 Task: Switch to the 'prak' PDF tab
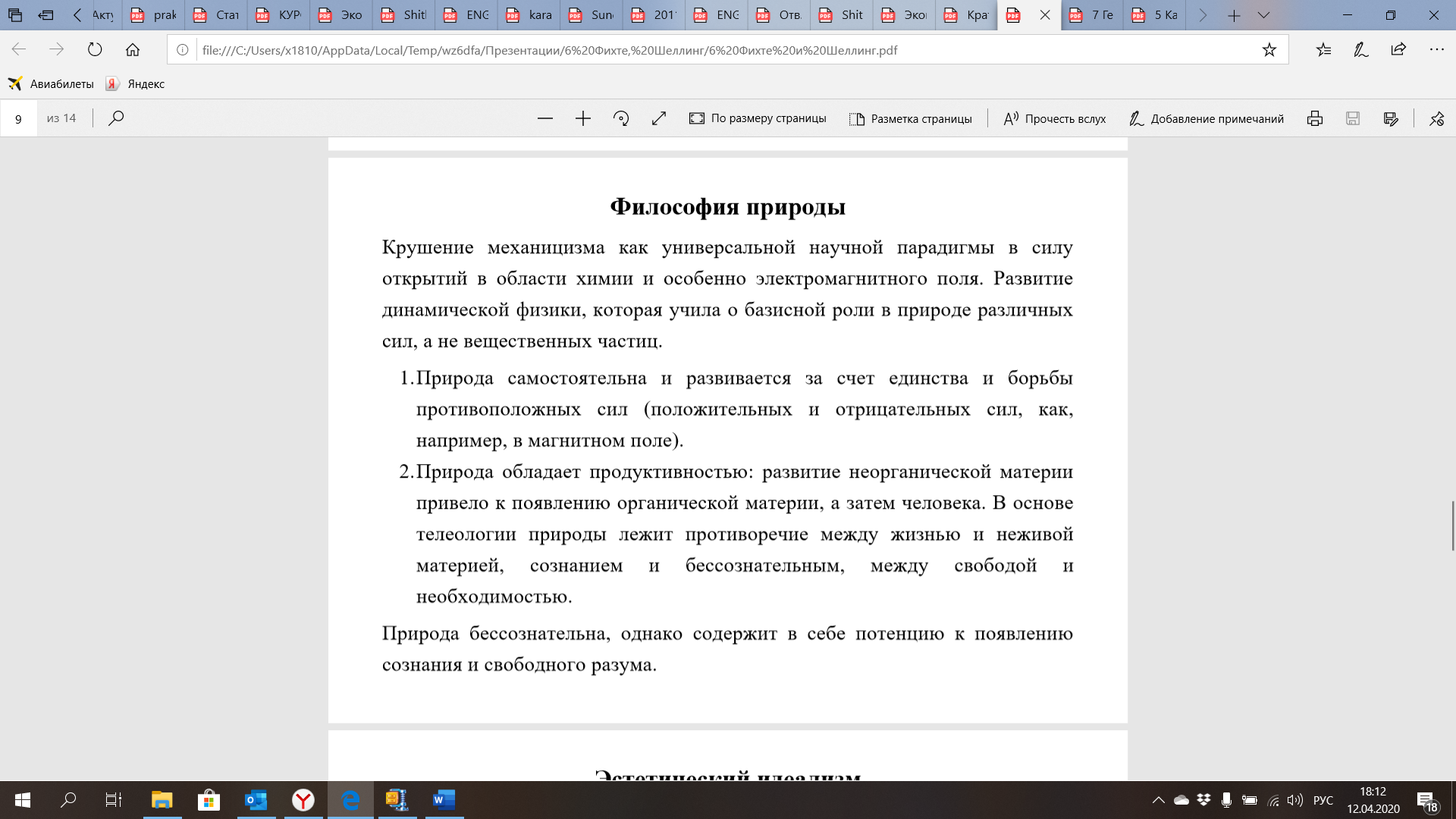pos(154,15)
